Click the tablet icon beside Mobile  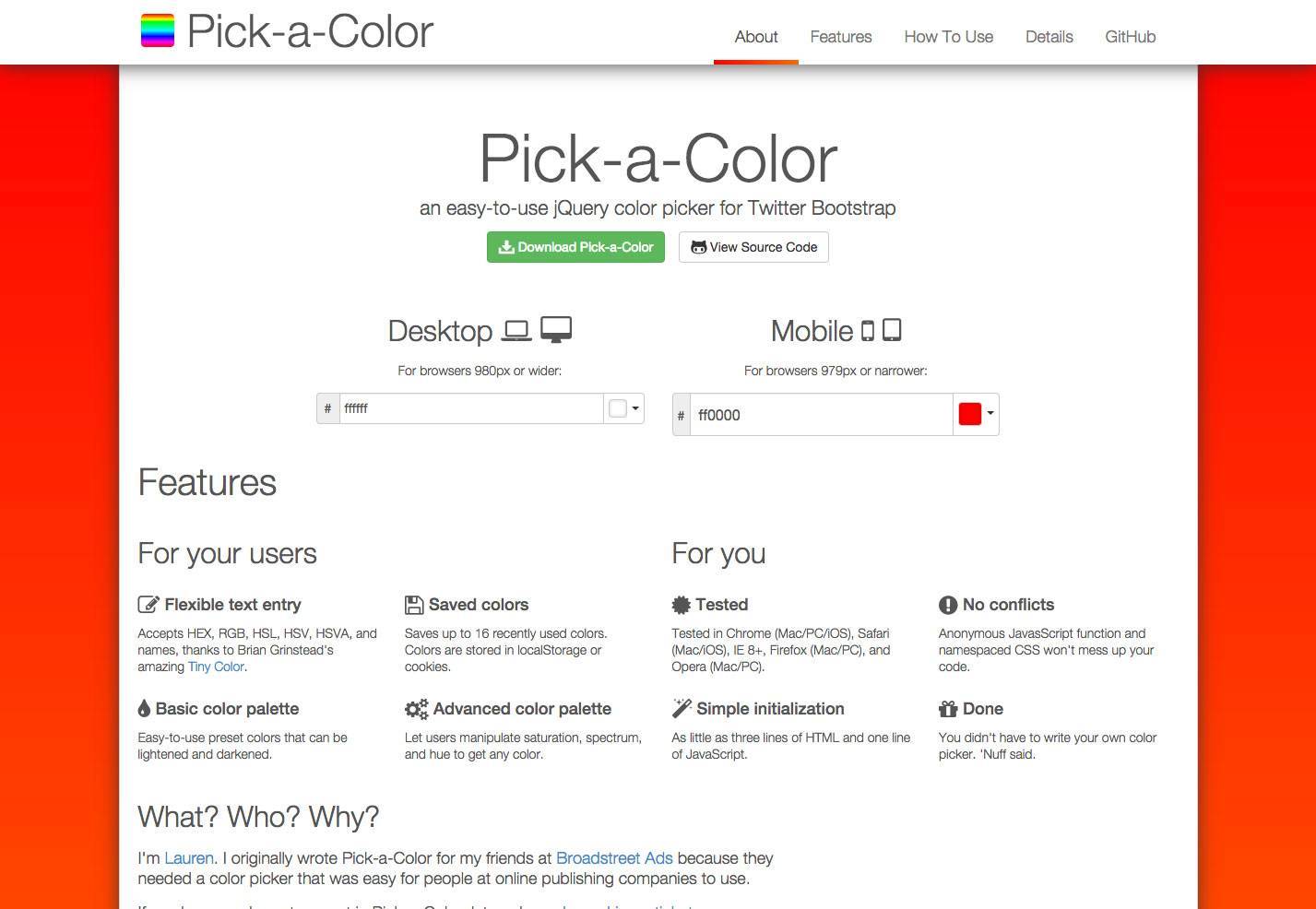(892, 330)
